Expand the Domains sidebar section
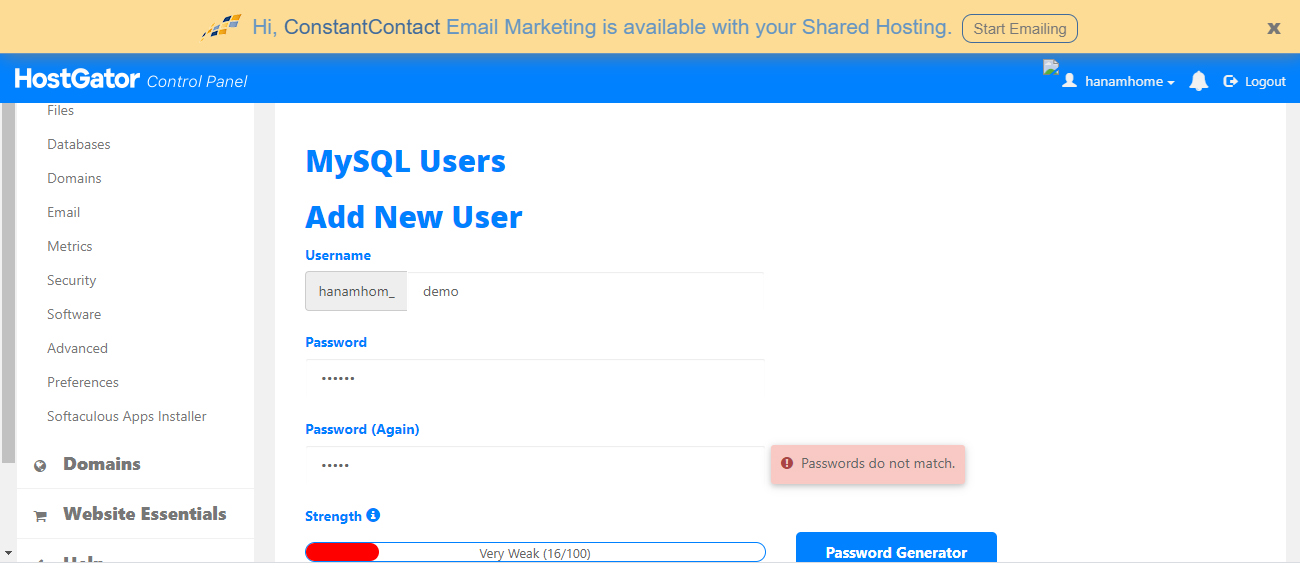Screen dimensions: 1300x570 (x=102, y=464)
